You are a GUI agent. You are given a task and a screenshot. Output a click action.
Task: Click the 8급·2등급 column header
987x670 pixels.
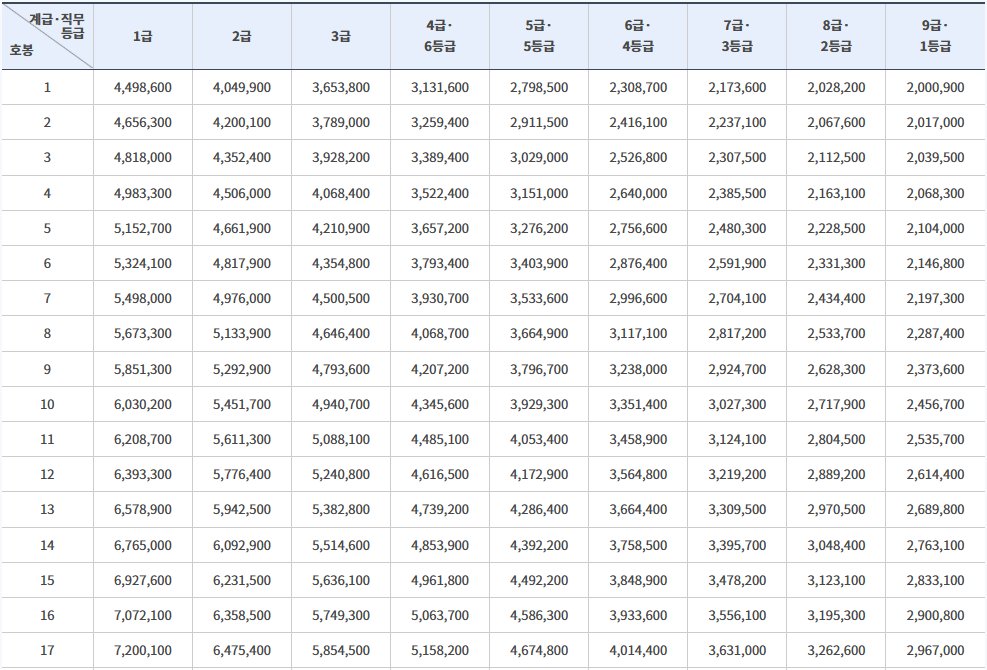click(836, 37)
